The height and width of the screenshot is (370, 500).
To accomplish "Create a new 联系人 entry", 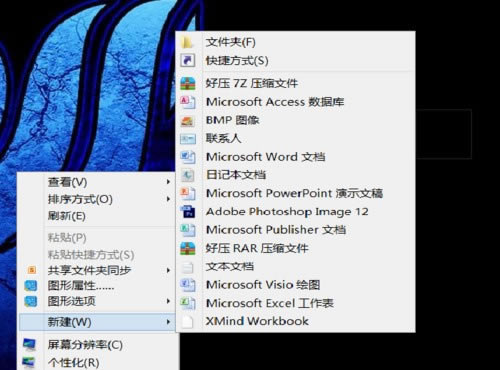I will pos(295,138).
